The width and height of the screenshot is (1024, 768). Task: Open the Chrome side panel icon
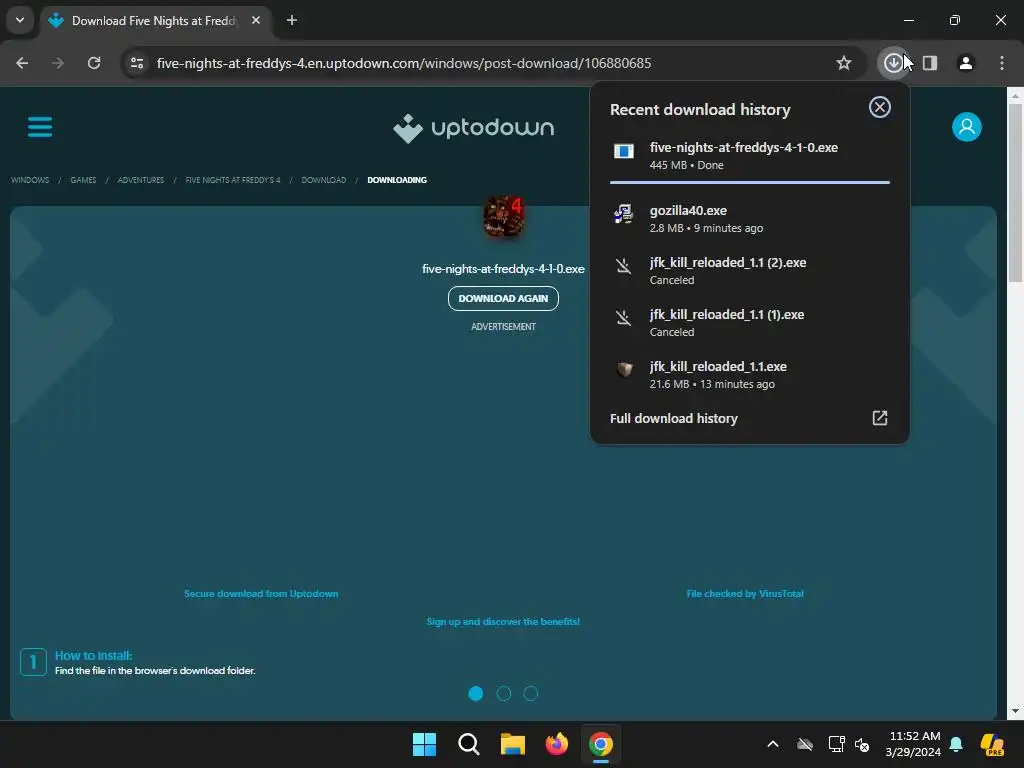(930, 63)
